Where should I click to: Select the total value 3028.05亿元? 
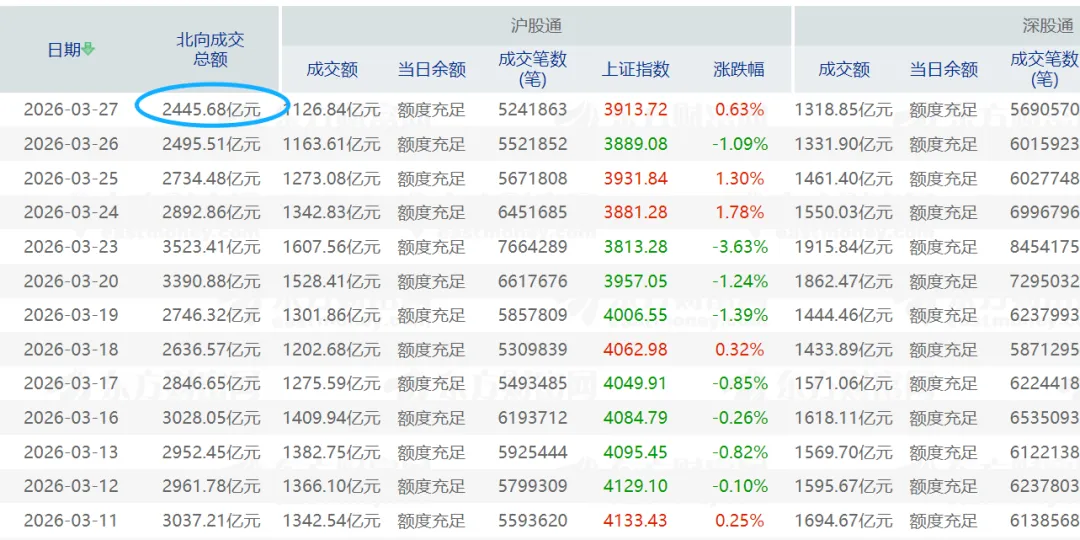pos(211,417)
